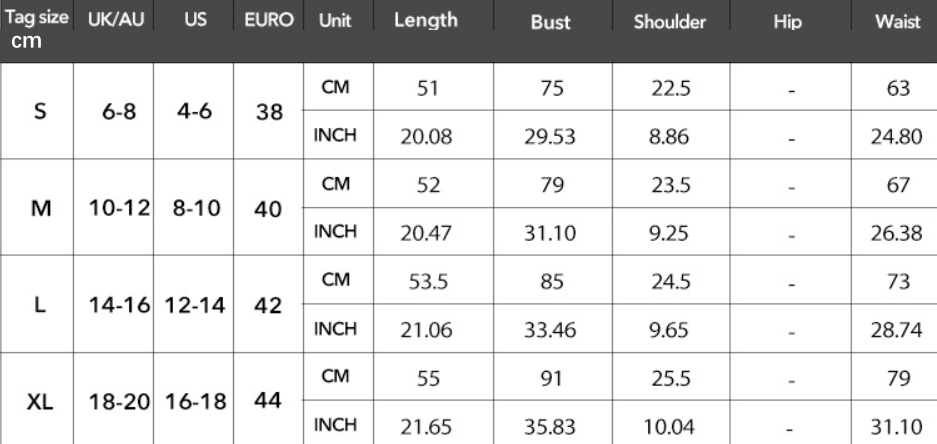Select the 28.74 inch waist value

coord(897,330)
